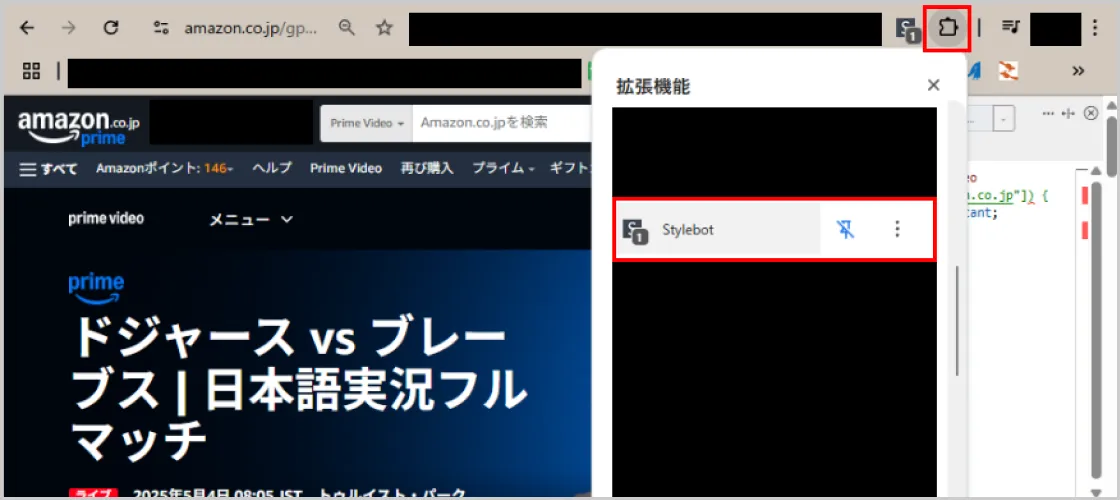The width and height of the screenshot is (1120, 500).
Task: Go back with the browser back arrow
Action: (x=26, y=28)
